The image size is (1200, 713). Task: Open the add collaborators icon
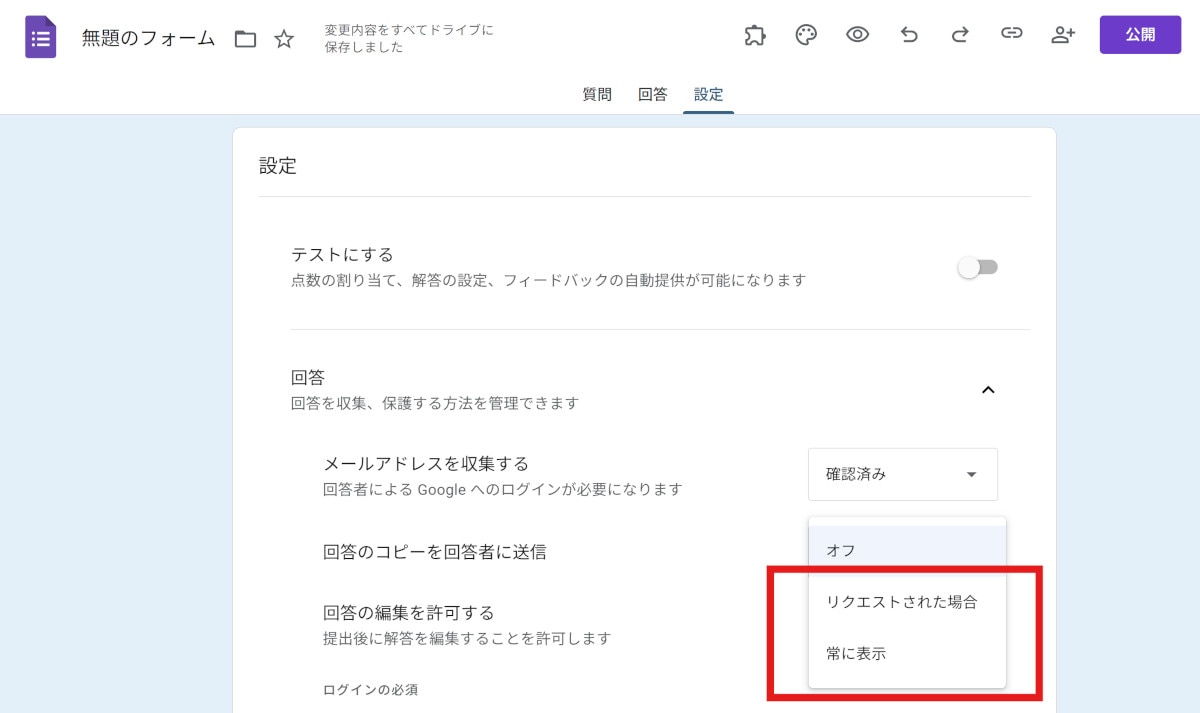tap(1063, 34)
